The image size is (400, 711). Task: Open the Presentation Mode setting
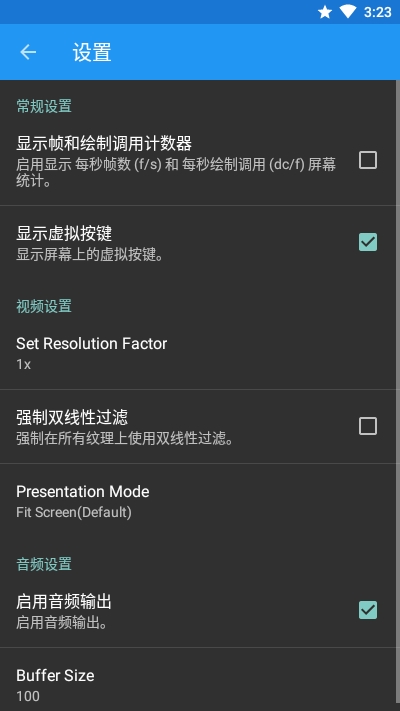pyautogui.click(x=198, y=501)
